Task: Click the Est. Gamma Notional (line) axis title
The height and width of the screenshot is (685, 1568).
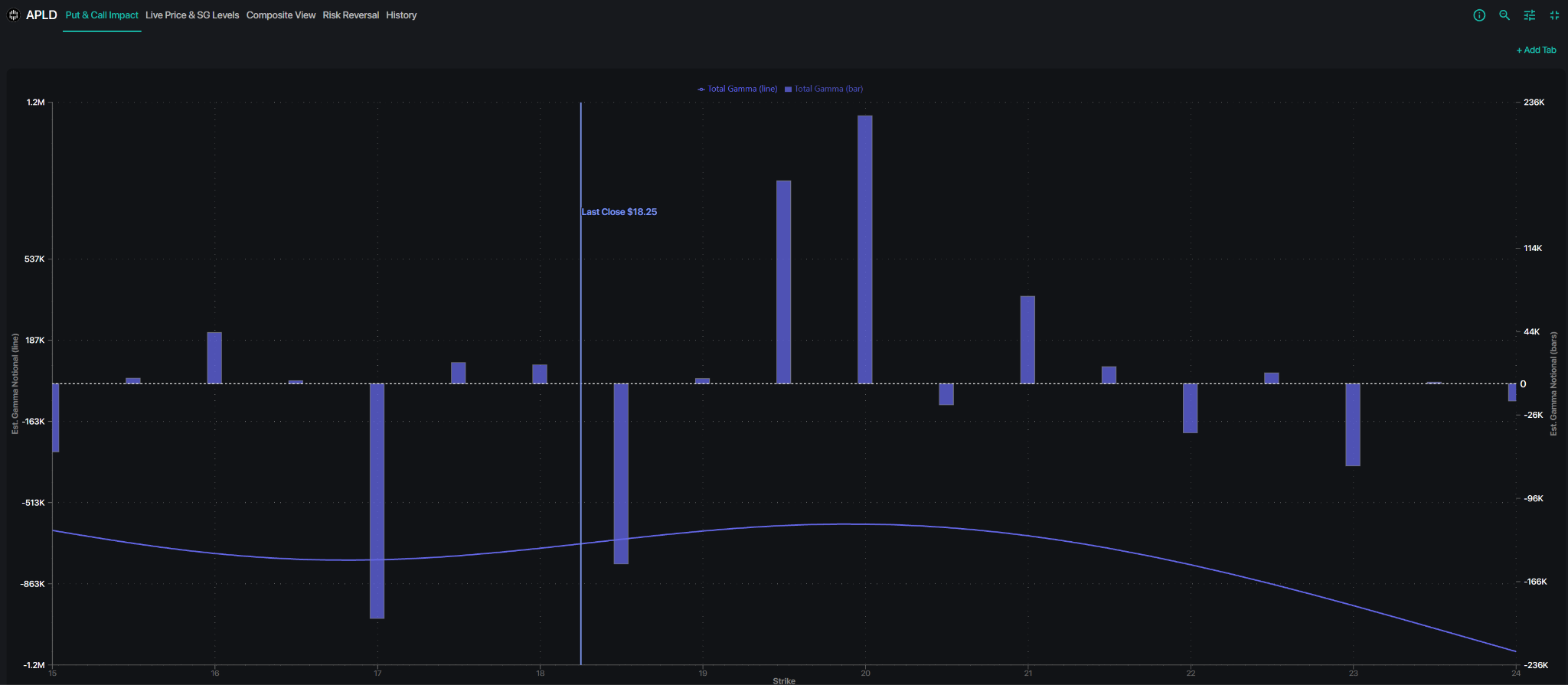Action: click(15, 383)
